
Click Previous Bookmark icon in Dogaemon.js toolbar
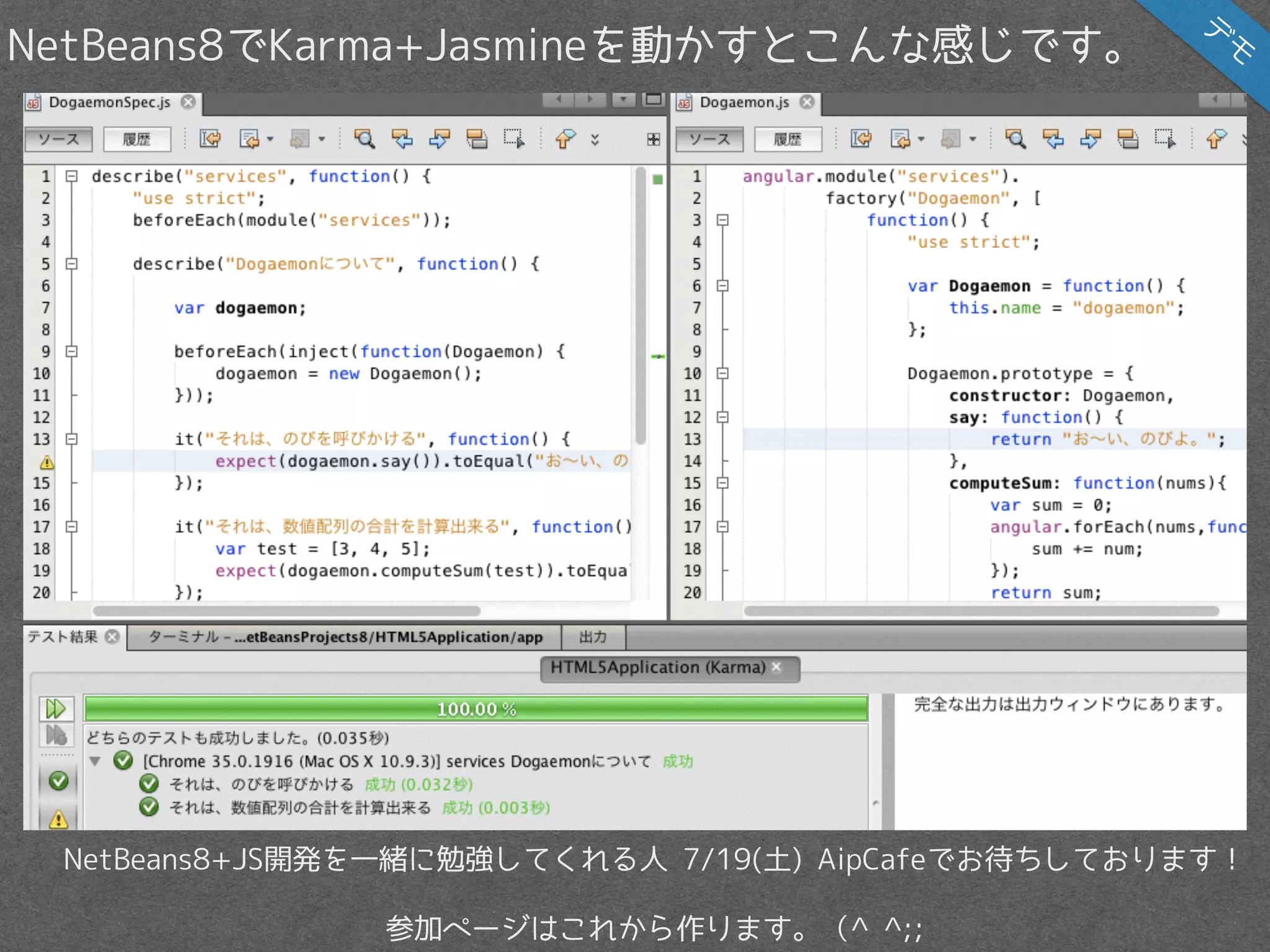coord(1216,139)
